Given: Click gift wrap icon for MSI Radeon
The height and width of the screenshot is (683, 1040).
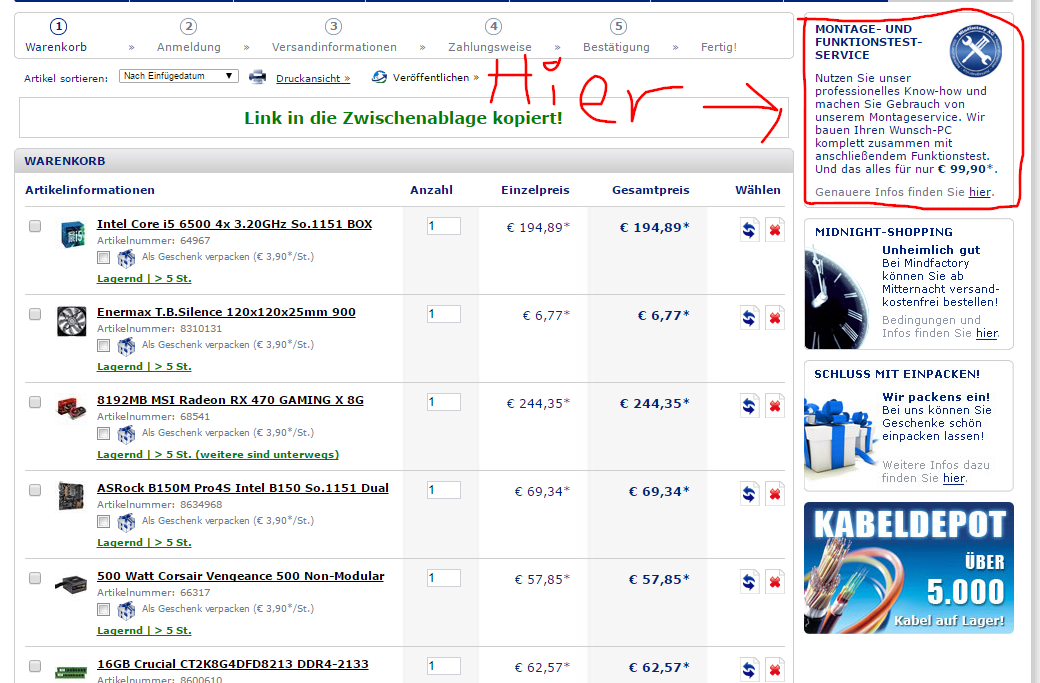Looking at the screenshot, I should pyautogui.click(x=126, y=434).
